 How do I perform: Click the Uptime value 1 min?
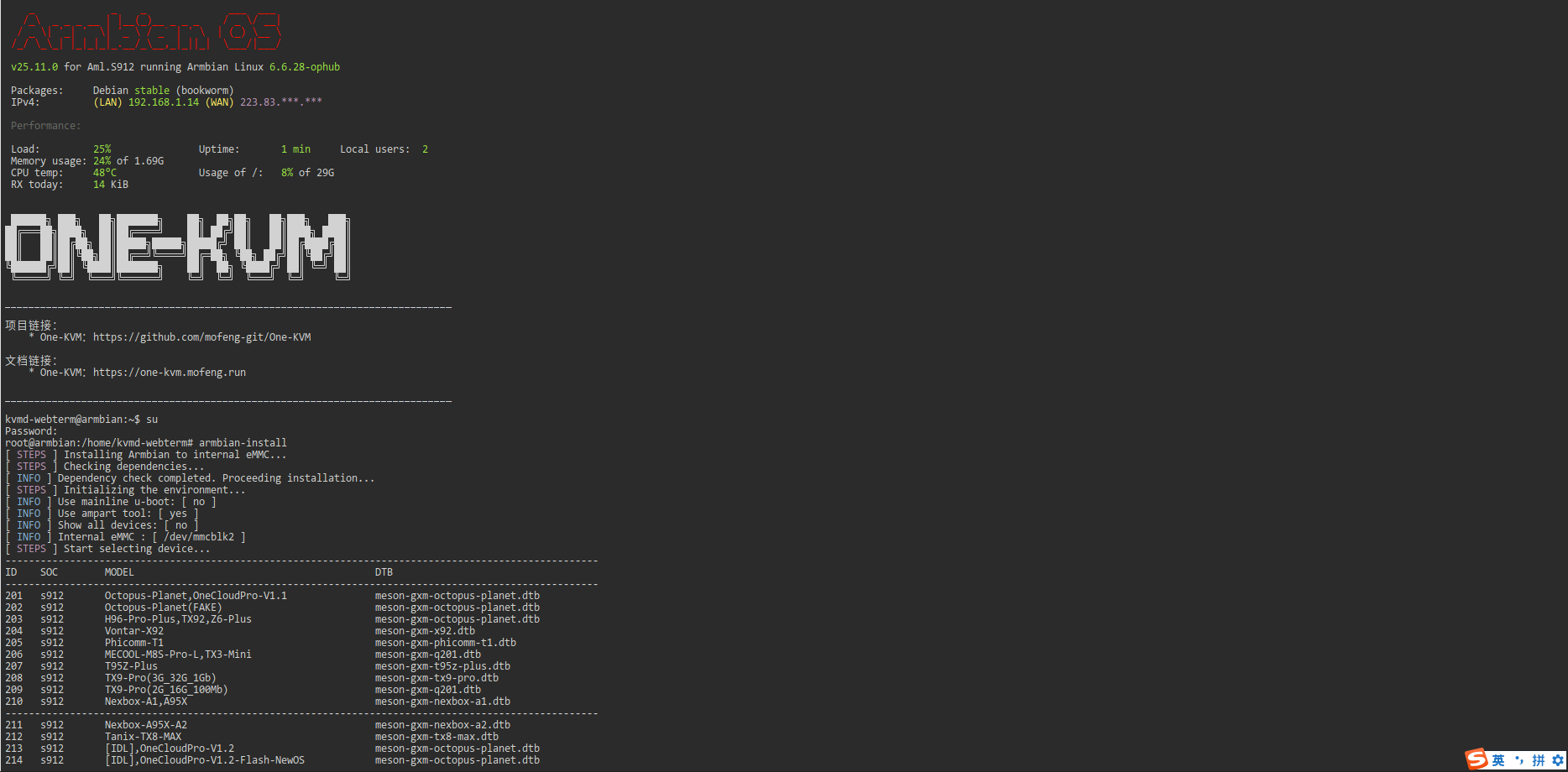tap(295, 149)
